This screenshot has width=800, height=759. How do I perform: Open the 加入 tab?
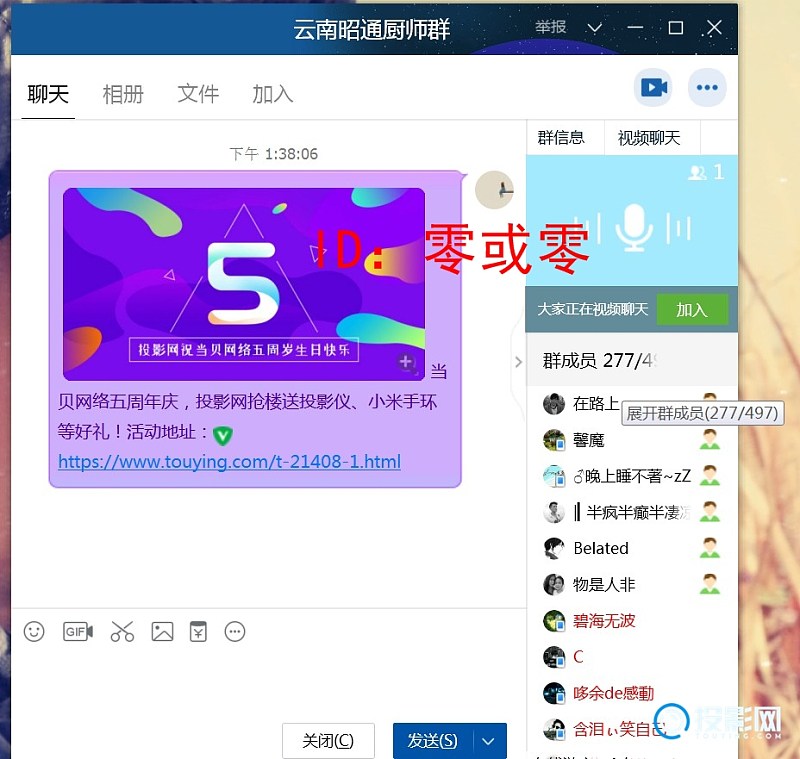point(272,94)
